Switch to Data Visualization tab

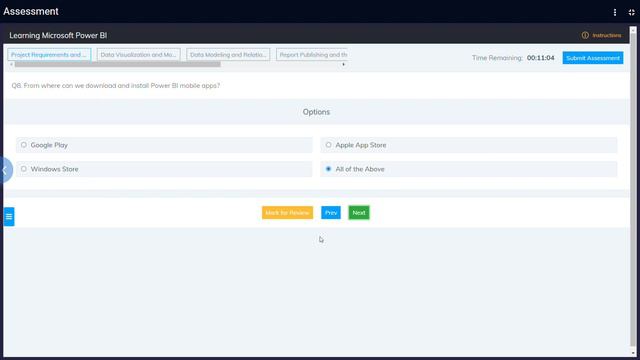[x=138, y=55]
